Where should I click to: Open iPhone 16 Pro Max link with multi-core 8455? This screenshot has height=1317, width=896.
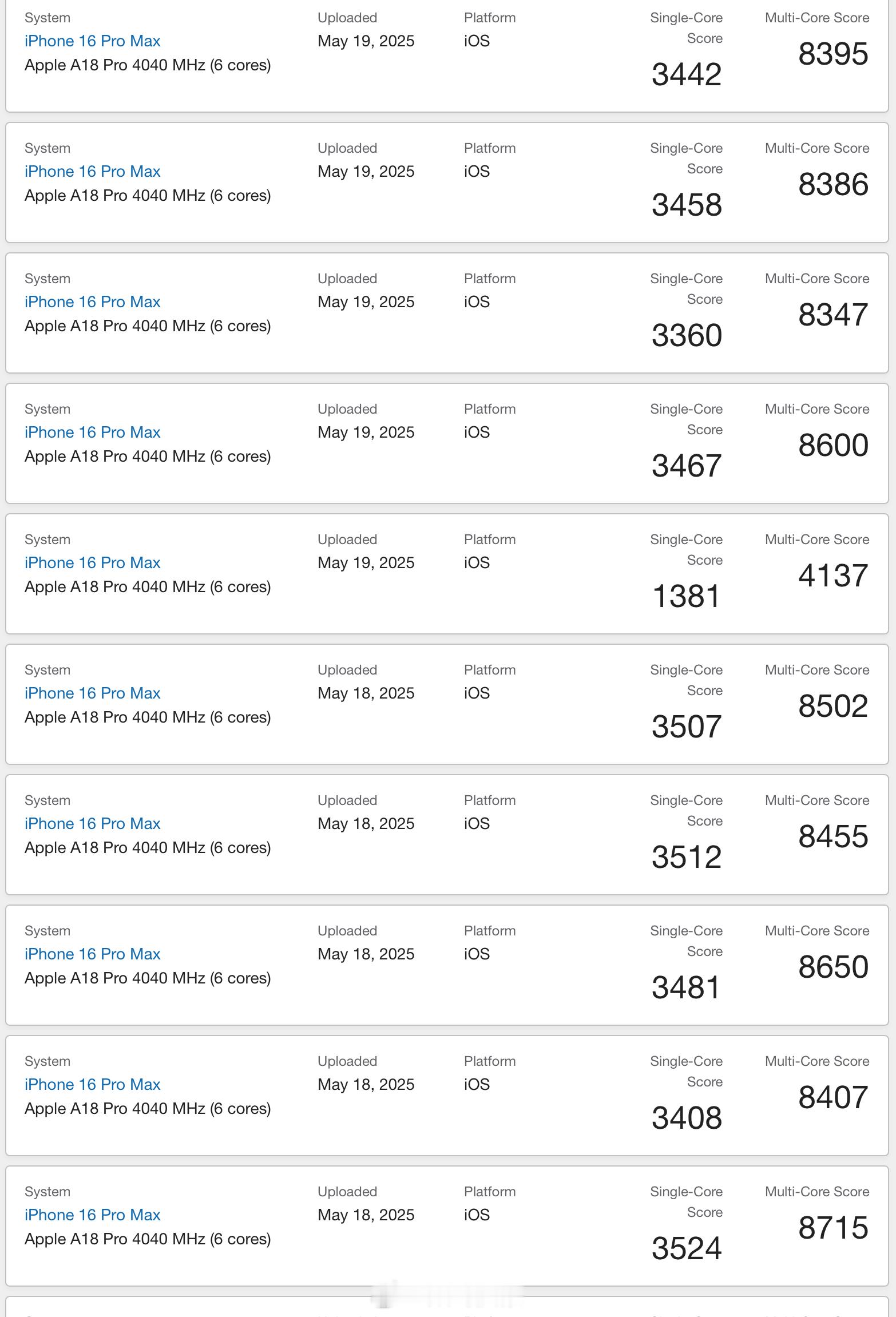[92, 824]
